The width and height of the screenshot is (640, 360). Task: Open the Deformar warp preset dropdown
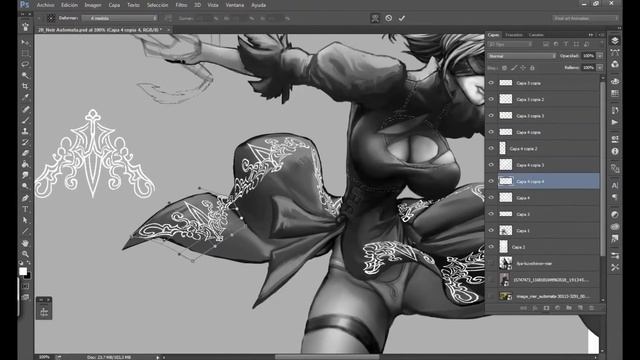click(119, 18)
